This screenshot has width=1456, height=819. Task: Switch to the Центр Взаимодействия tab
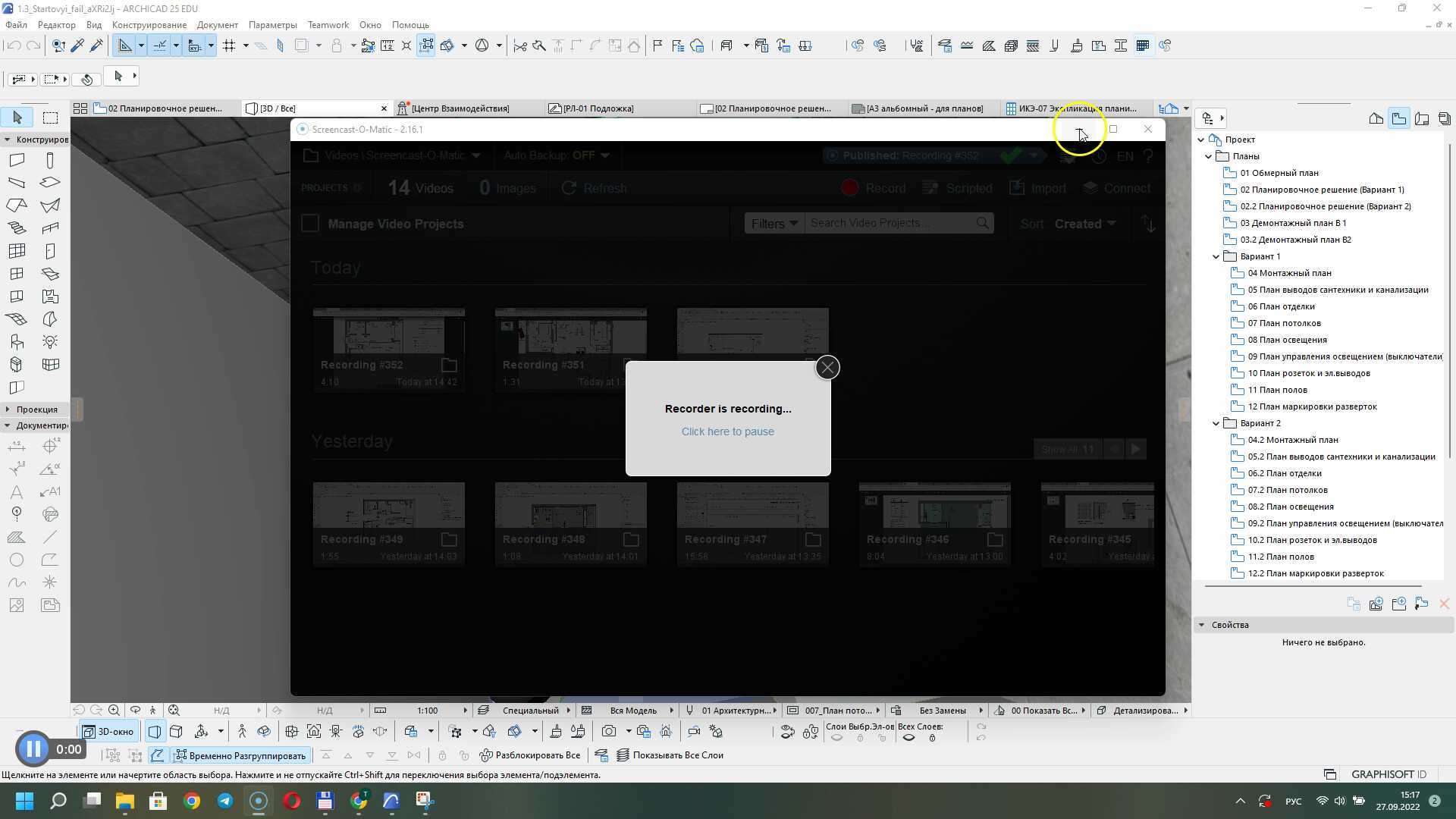(460, 108)
